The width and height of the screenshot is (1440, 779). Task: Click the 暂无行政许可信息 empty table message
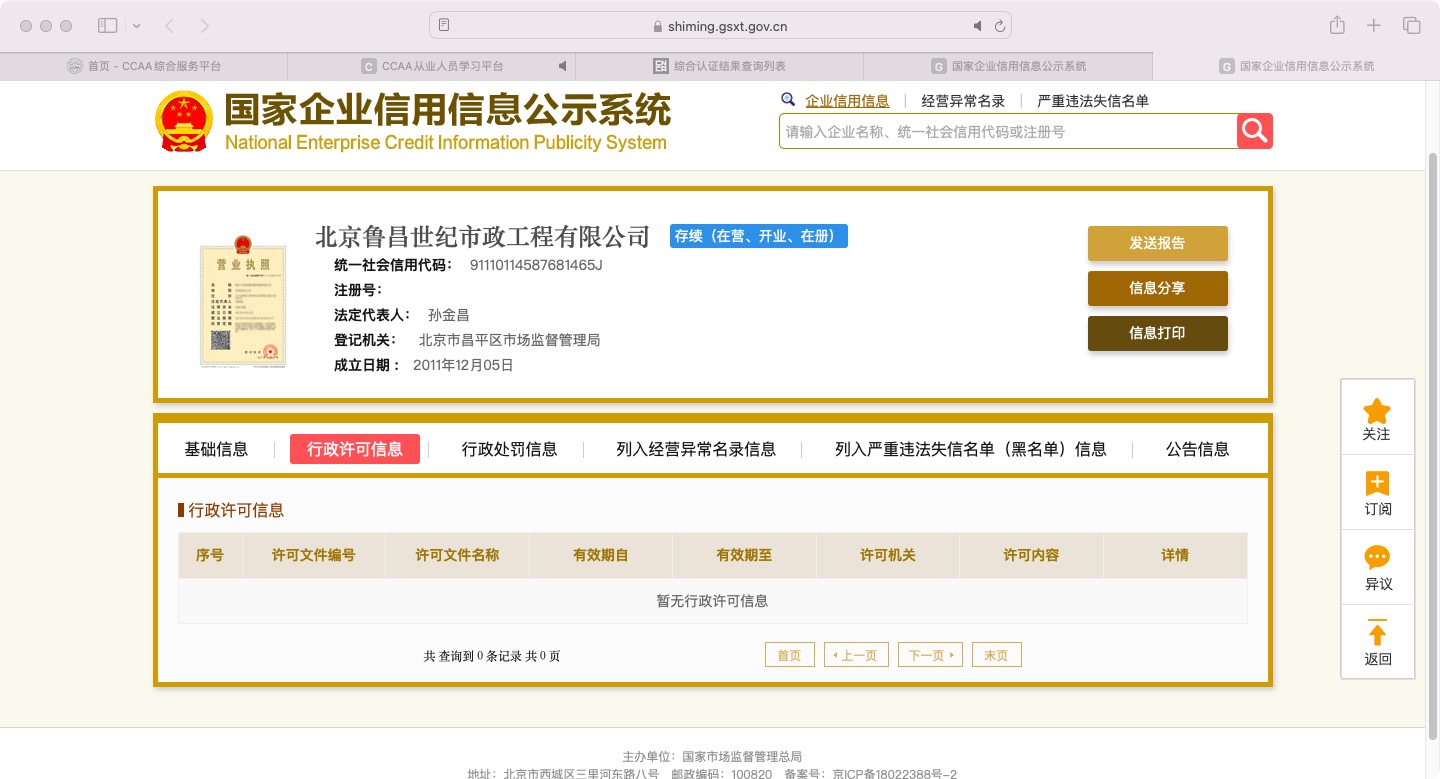coord(712,601)
